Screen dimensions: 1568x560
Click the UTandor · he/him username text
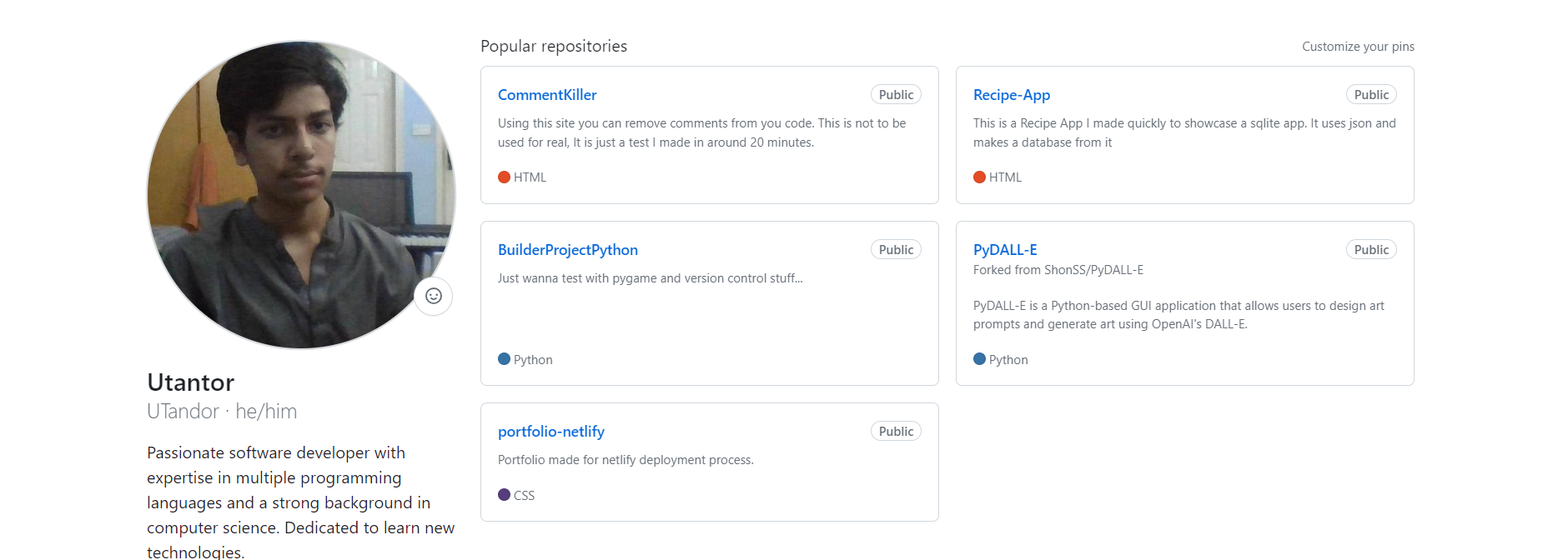[x=222, y=412]
